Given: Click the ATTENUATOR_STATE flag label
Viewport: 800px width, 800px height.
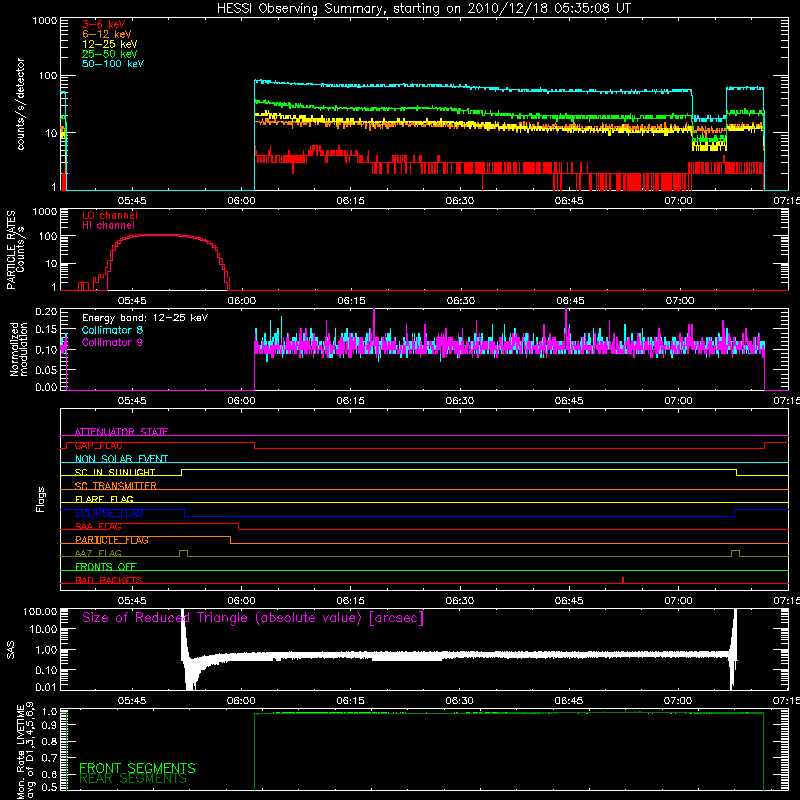Looking at the screenshot, I should pos(121,432).
